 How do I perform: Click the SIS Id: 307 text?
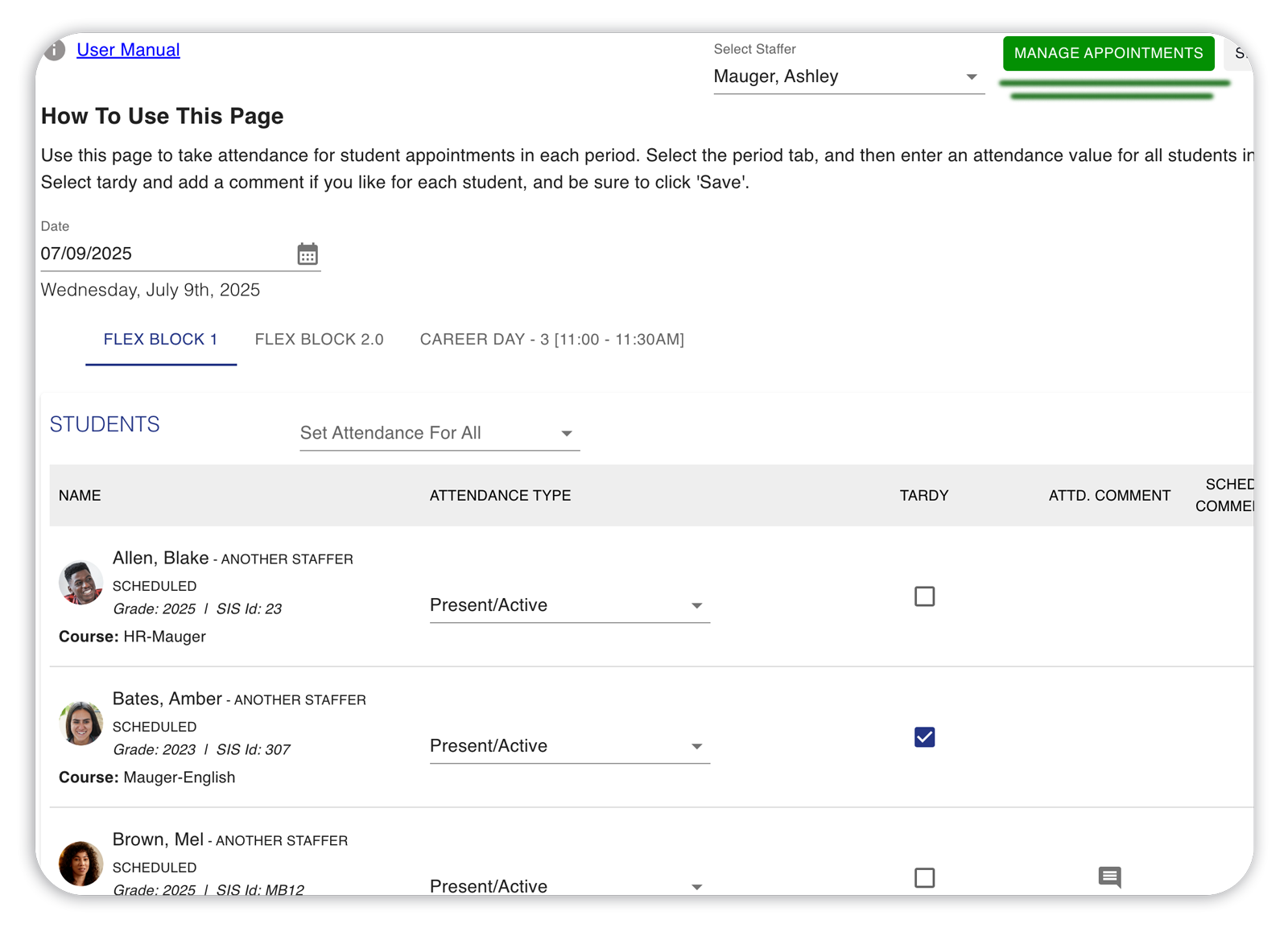pyautogui.click(x=253, y=749)
